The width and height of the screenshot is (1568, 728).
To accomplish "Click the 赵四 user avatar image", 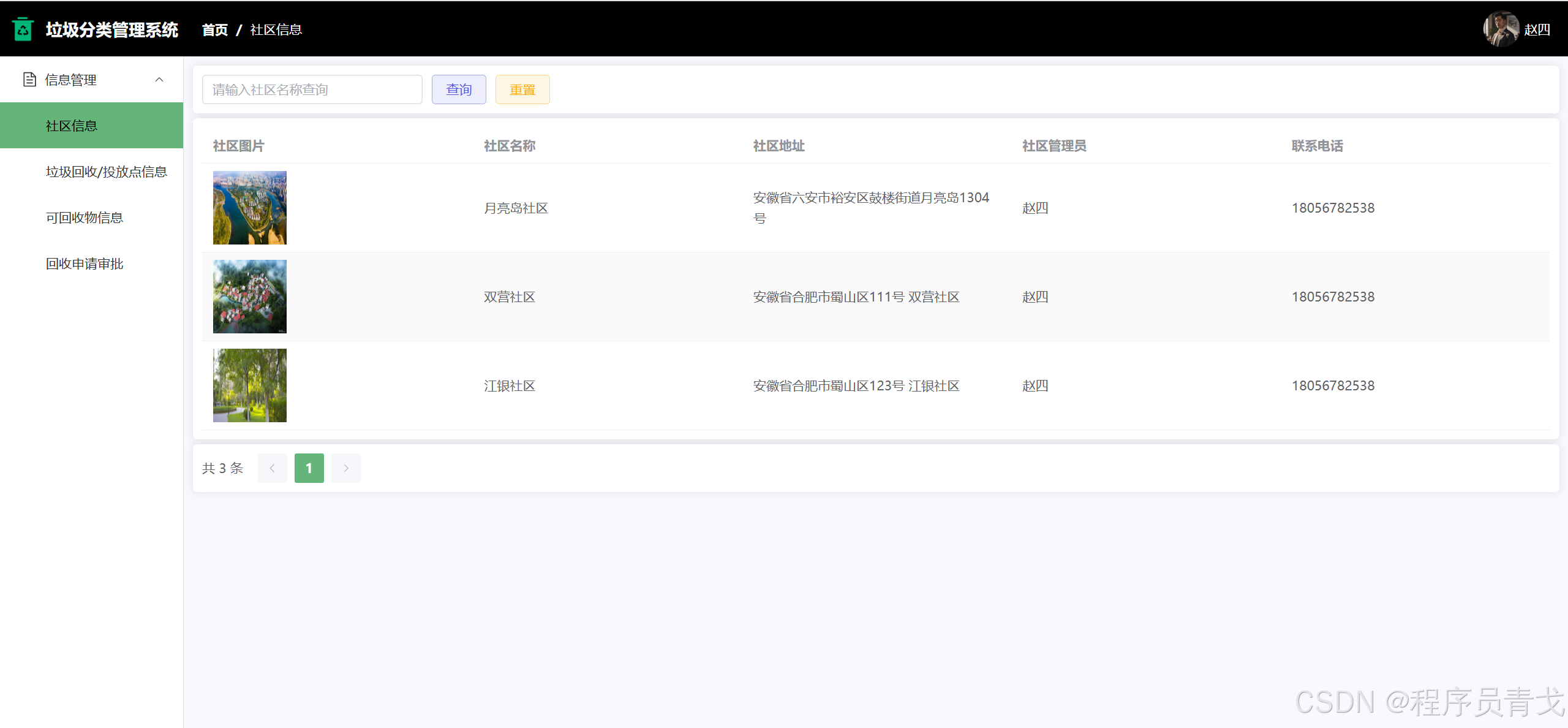I will click(1500, 29).
